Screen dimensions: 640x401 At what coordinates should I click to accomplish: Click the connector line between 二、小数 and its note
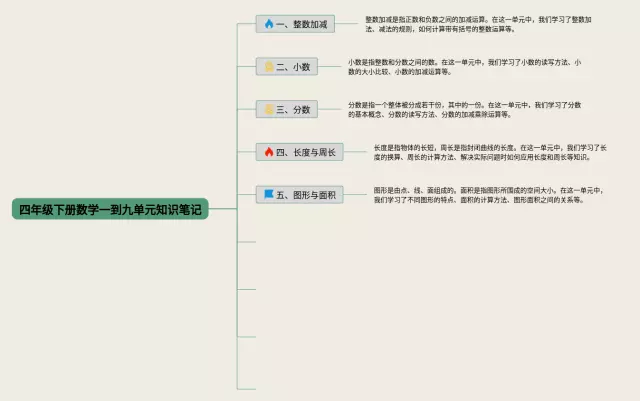tap(330, 67)
